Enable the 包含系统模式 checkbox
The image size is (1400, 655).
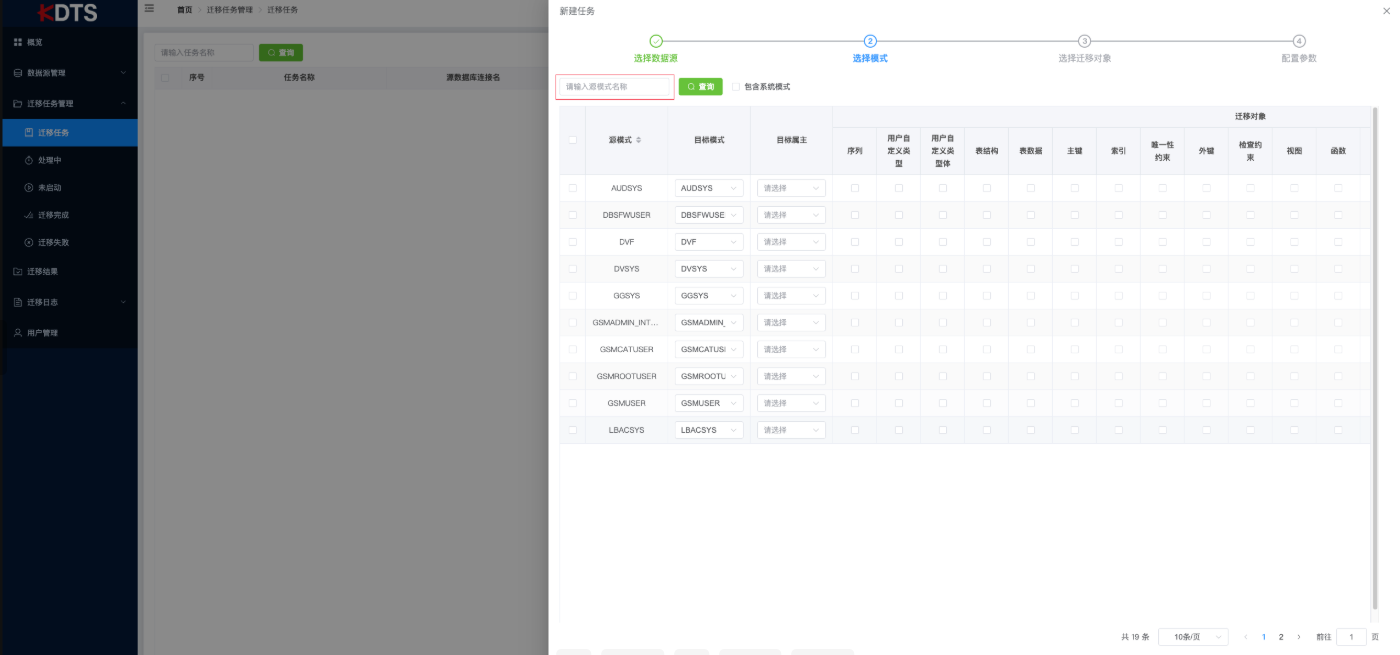736,87
